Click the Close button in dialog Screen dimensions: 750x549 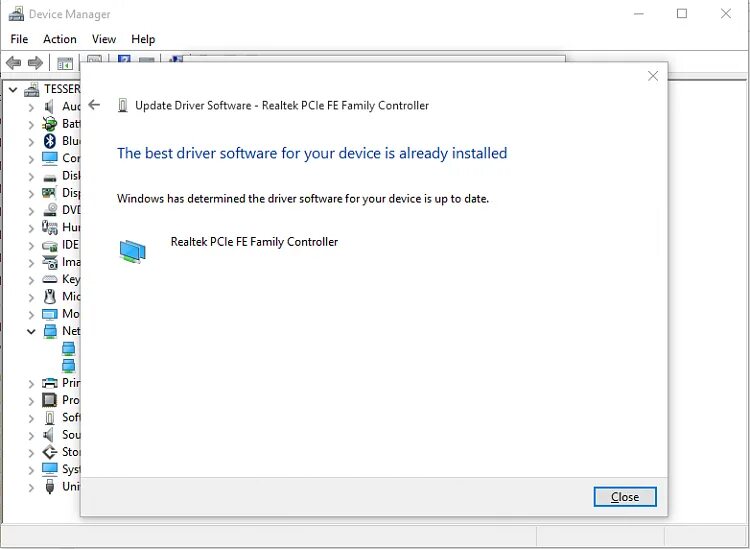tap(625, 497)
